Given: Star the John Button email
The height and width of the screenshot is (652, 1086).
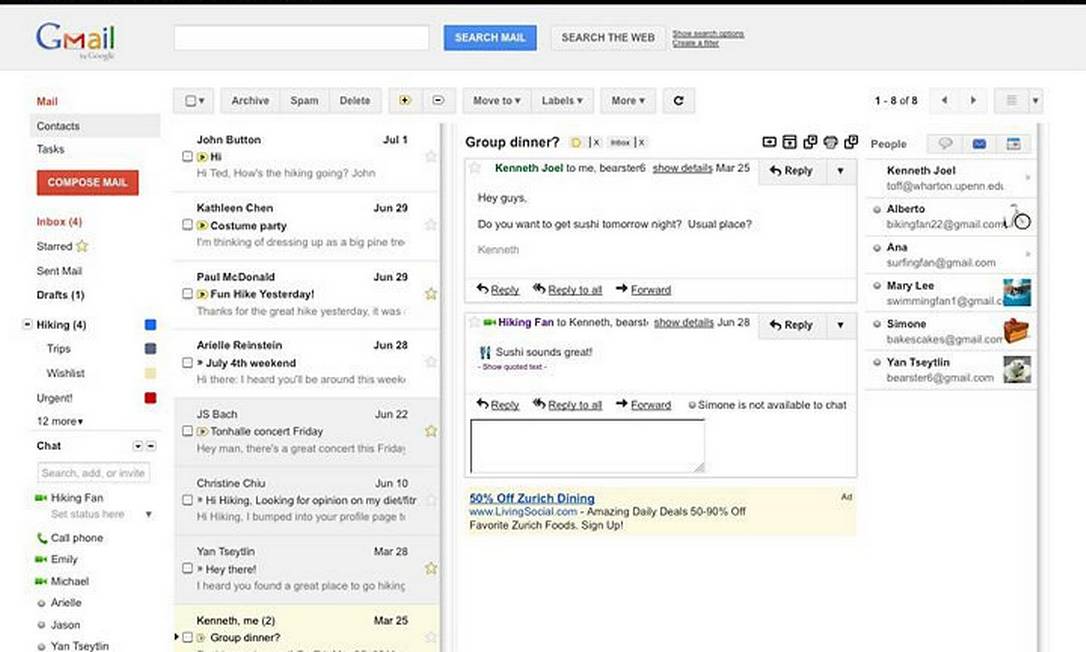Looking at the screenshot, I should coord(431,156).
